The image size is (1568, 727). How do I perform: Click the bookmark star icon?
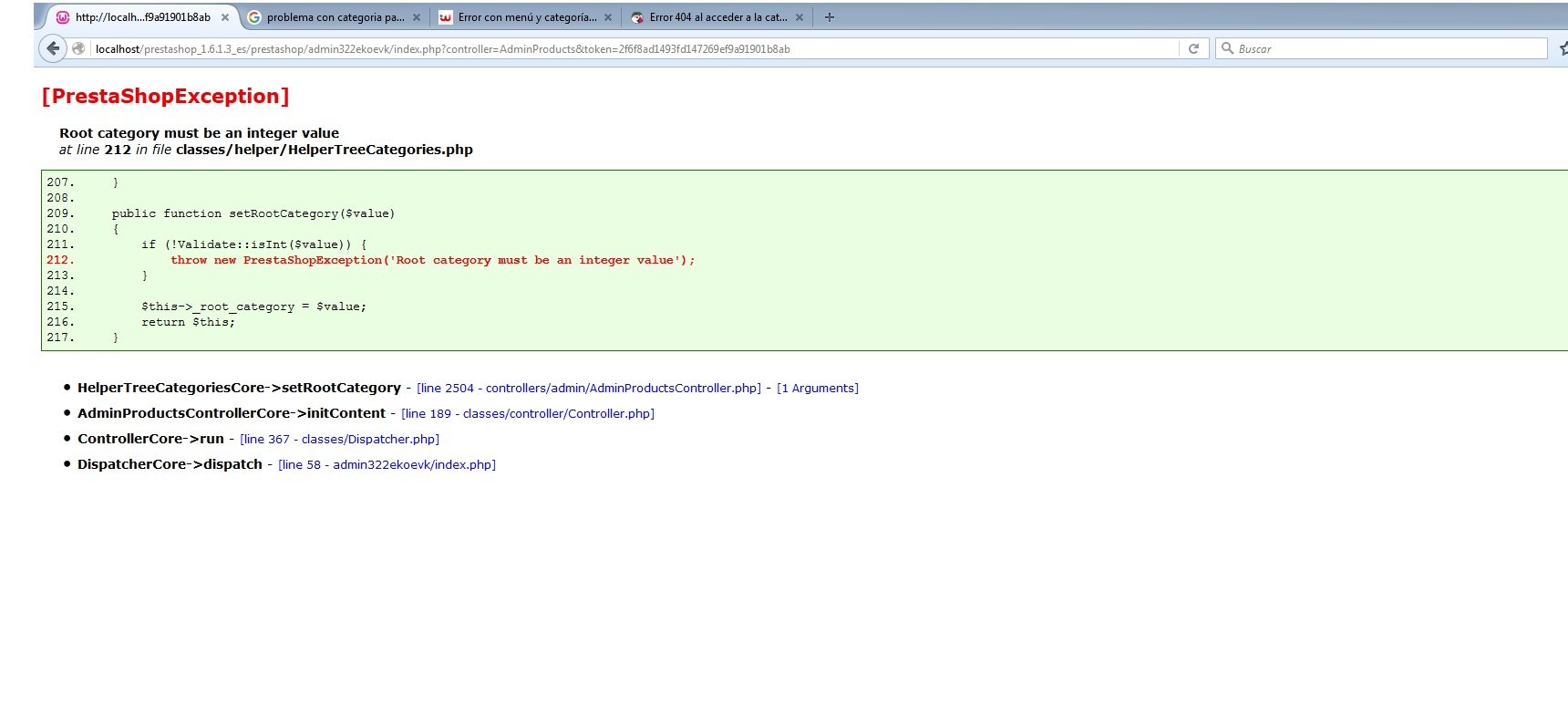click(x=1563, y=48)
